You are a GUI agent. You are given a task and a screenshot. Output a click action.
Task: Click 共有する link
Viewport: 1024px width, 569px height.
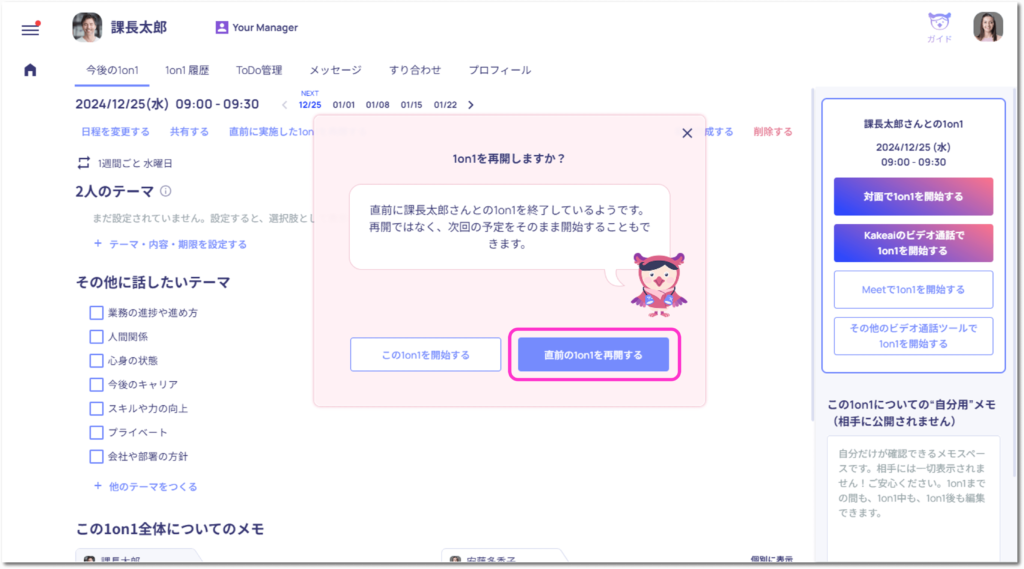point(189,132)
